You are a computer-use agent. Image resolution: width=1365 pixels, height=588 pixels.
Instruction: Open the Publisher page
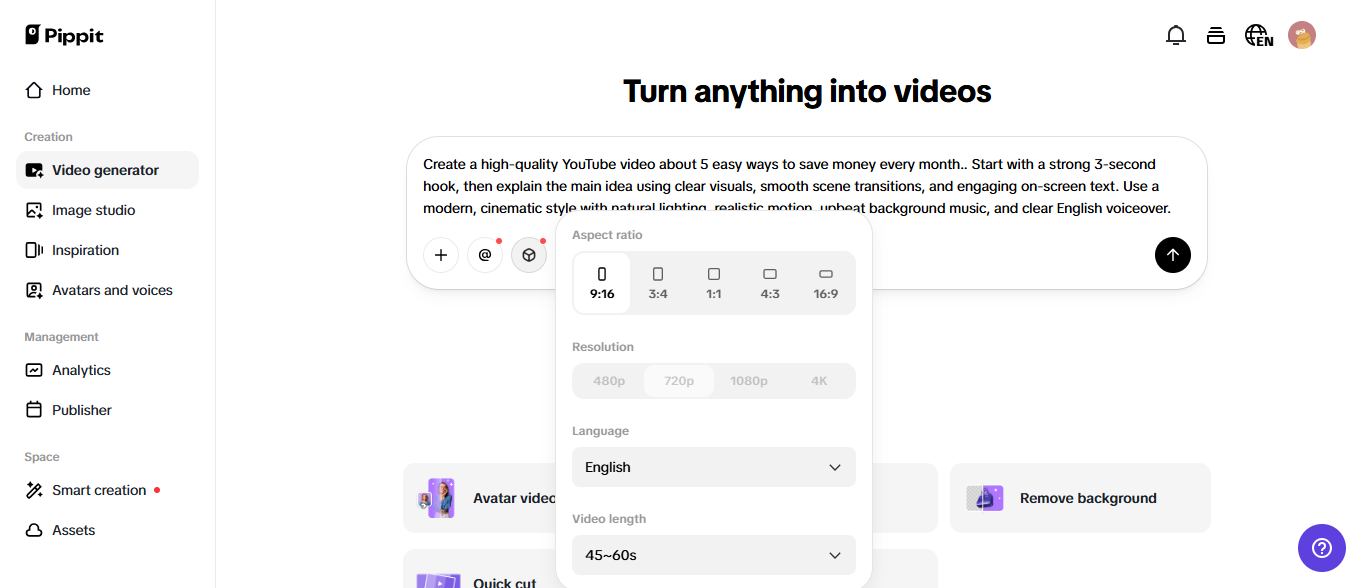[x=107, y=410]
